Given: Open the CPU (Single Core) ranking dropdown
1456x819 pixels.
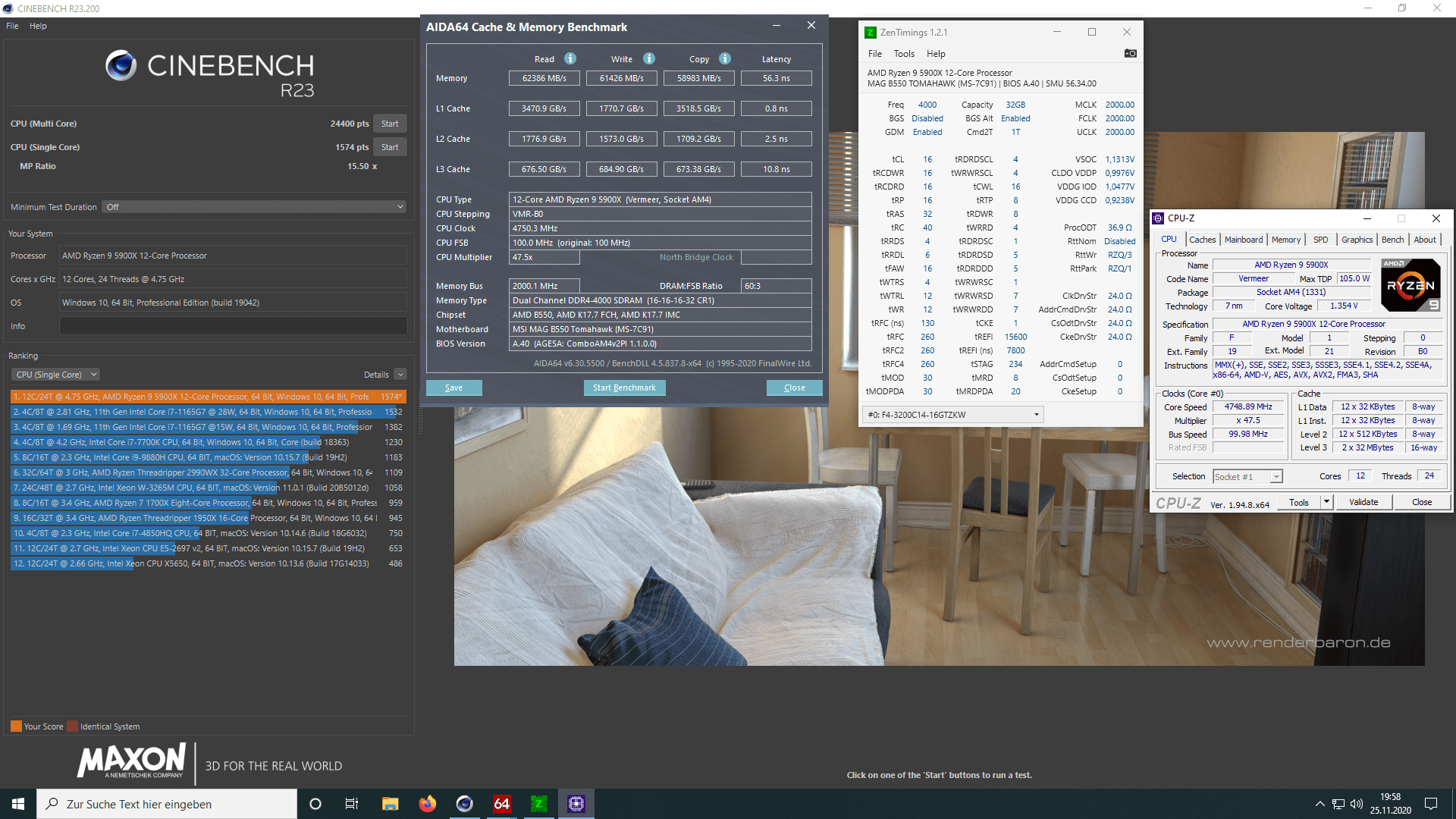Looking at the screenshot, I should 57,375.
